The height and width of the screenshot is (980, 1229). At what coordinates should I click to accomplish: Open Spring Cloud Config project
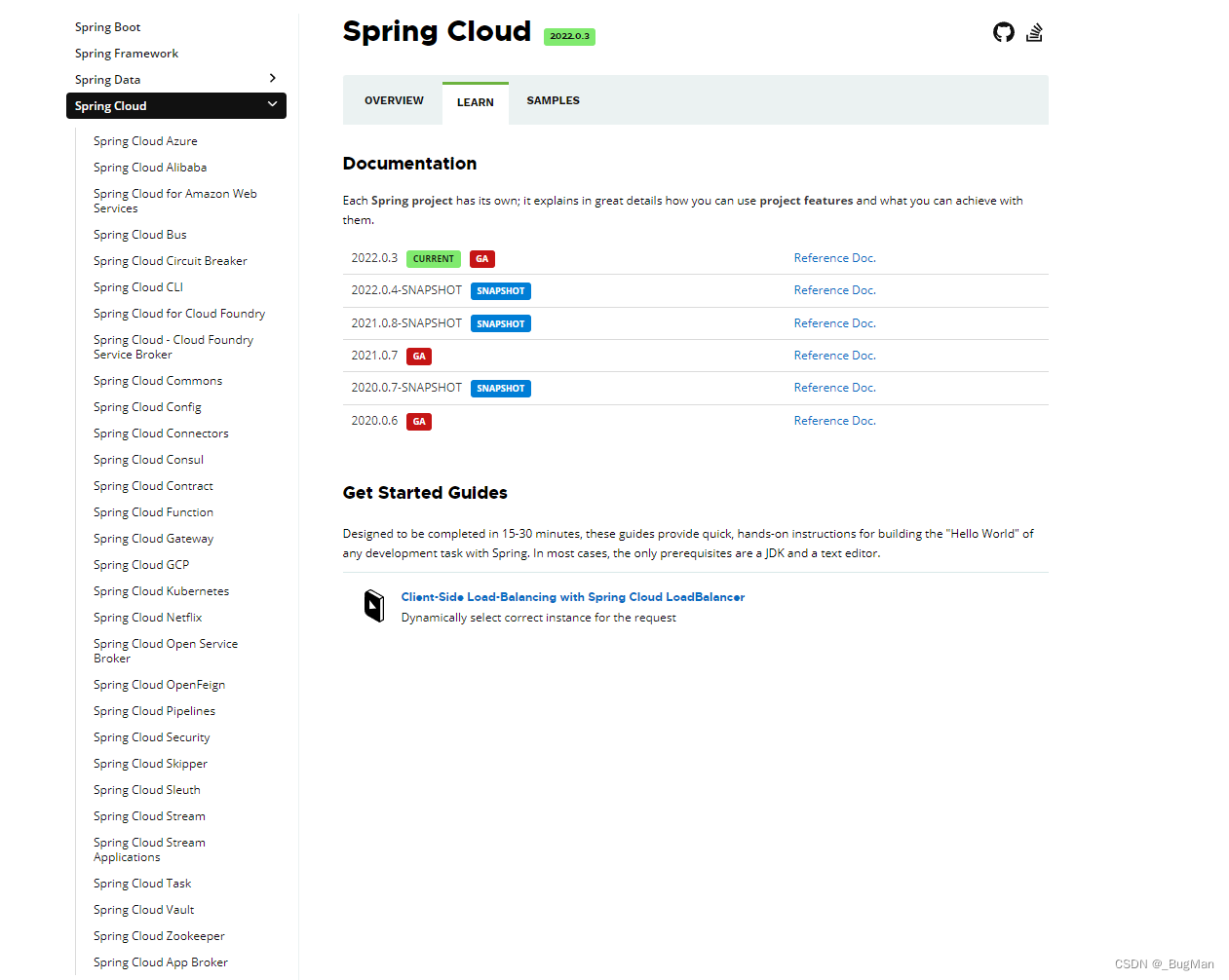tap(147, 407)
